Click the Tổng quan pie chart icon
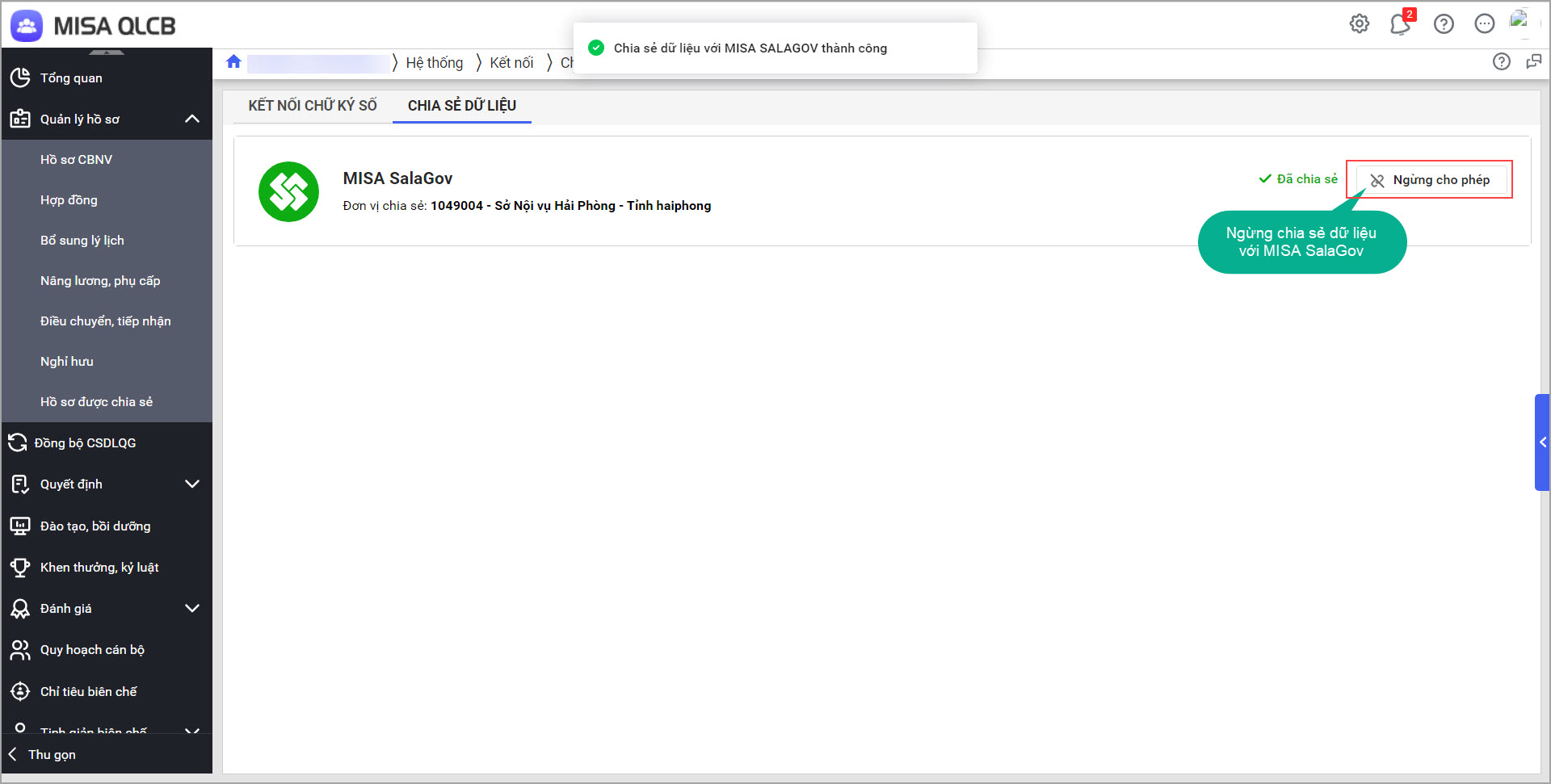 [x=20, y=78]
